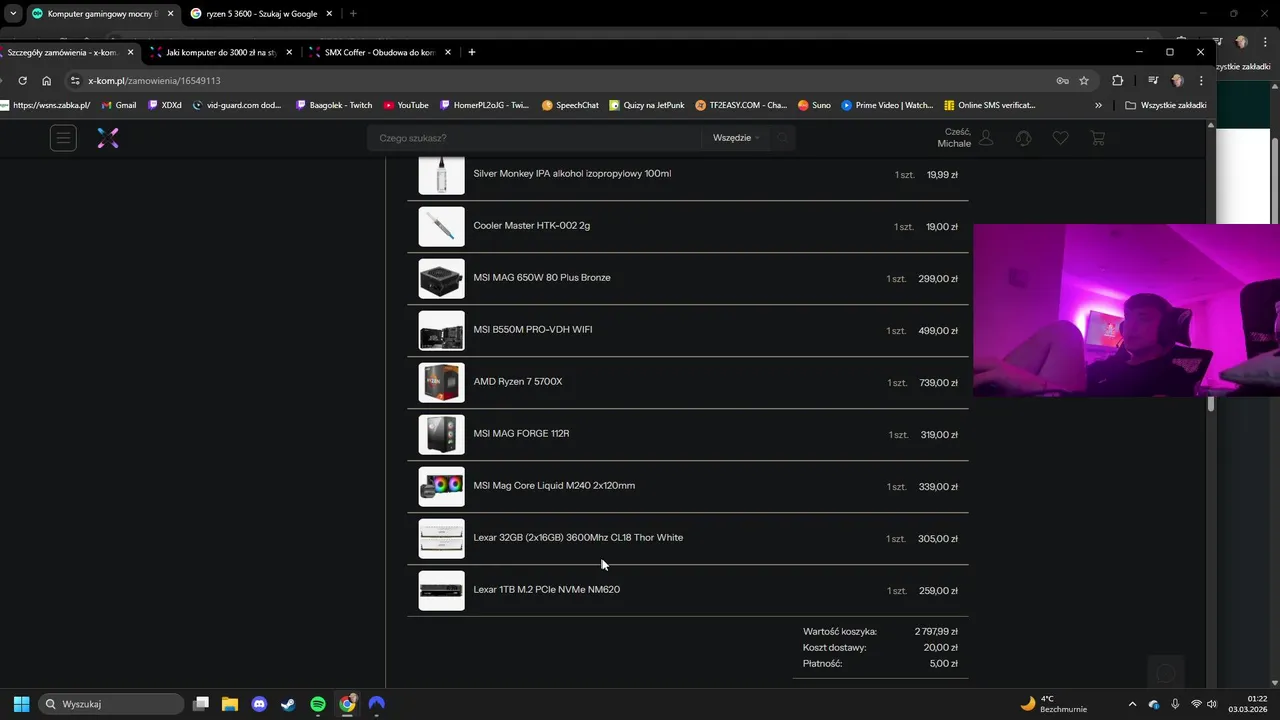
Task: Open the Chrome profile avatar
Action: (x=1177, y=81)
